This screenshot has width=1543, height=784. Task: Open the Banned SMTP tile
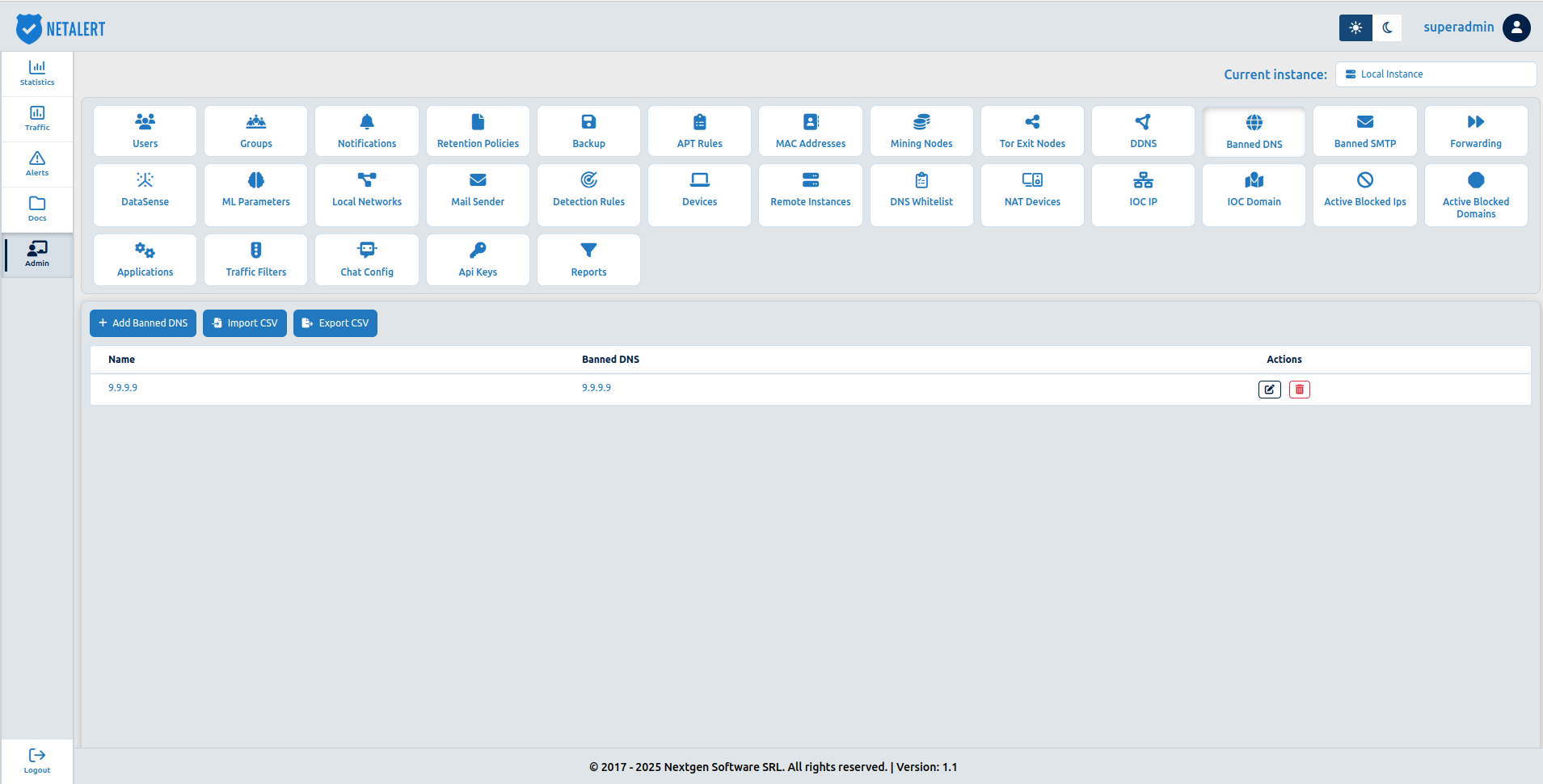tap(1365, 131)
